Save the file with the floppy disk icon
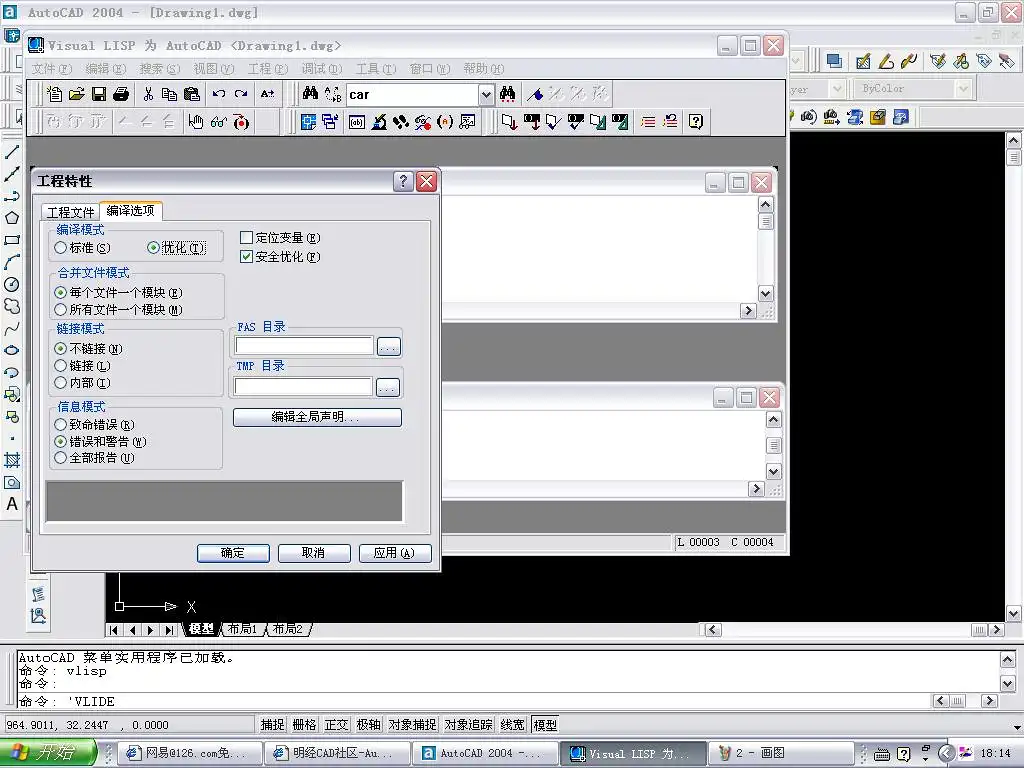 99,94
